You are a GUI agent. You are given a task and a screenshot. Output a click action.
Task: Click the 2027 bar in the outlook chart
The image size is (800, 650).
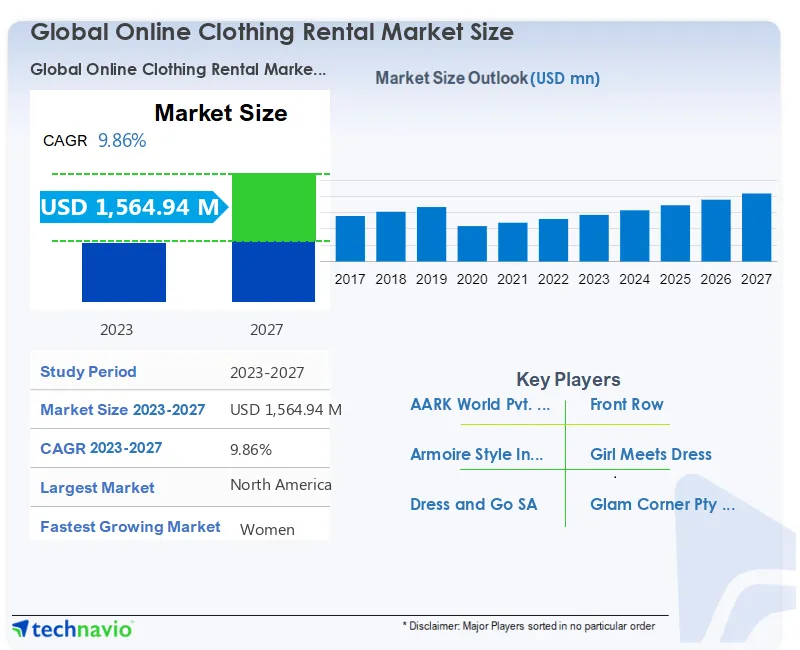coord(757,228)
